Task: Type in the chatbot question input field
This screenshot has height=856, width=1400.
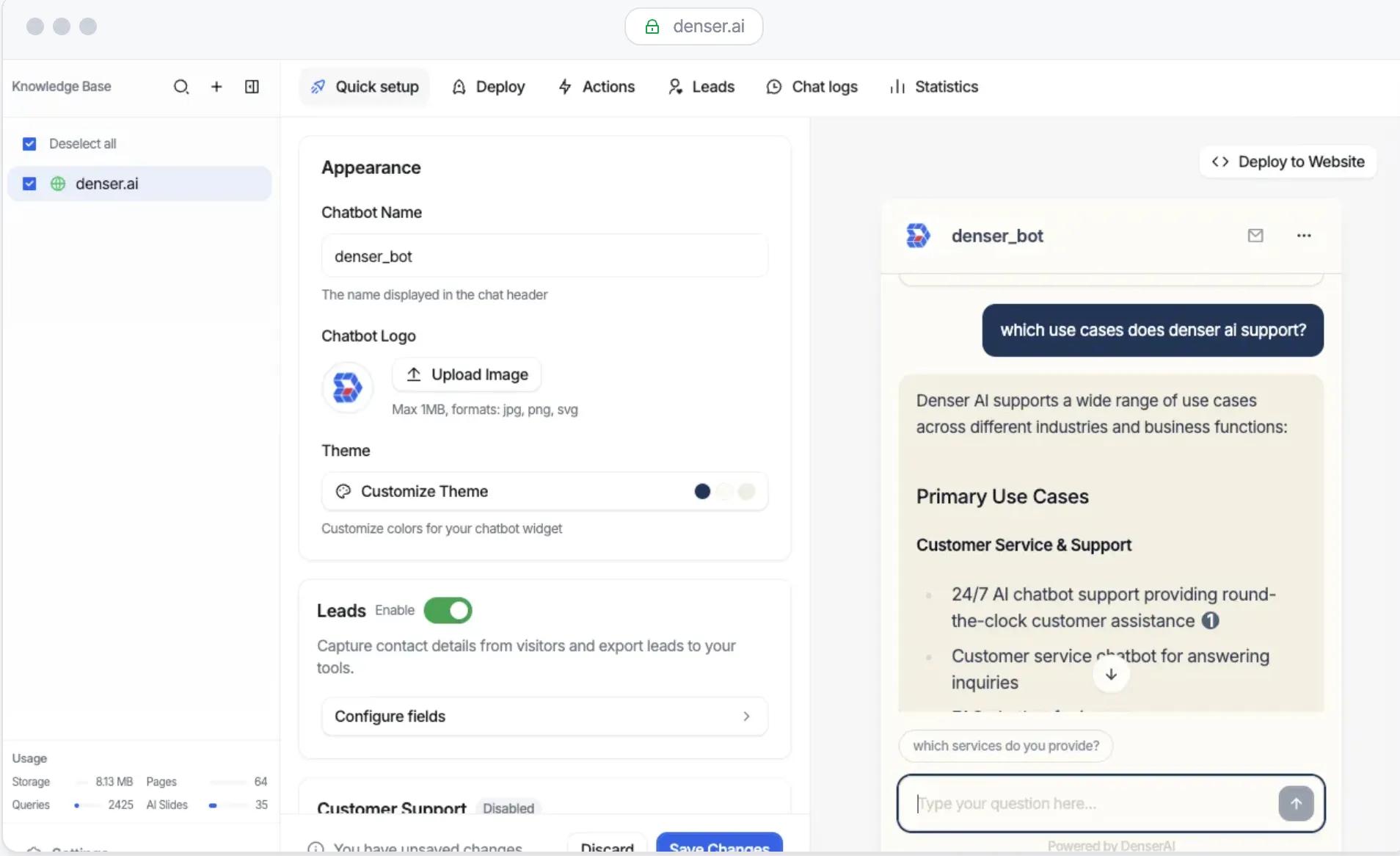Action: tap(1086, 803)
